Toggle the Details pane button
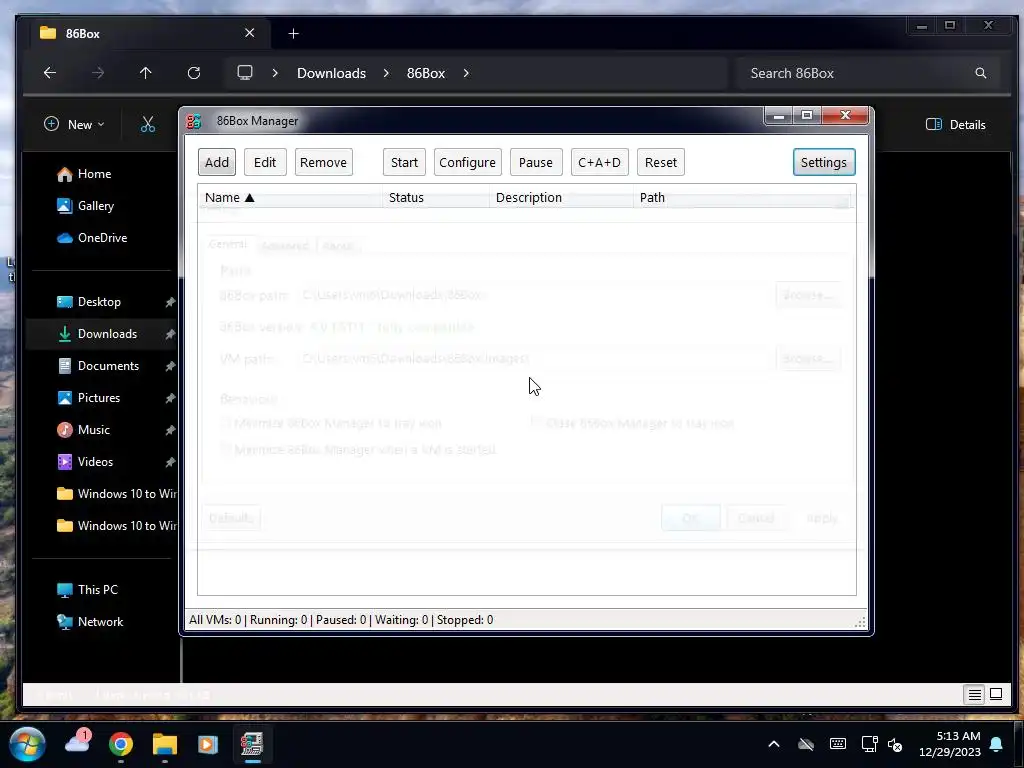 click(955, 124)
